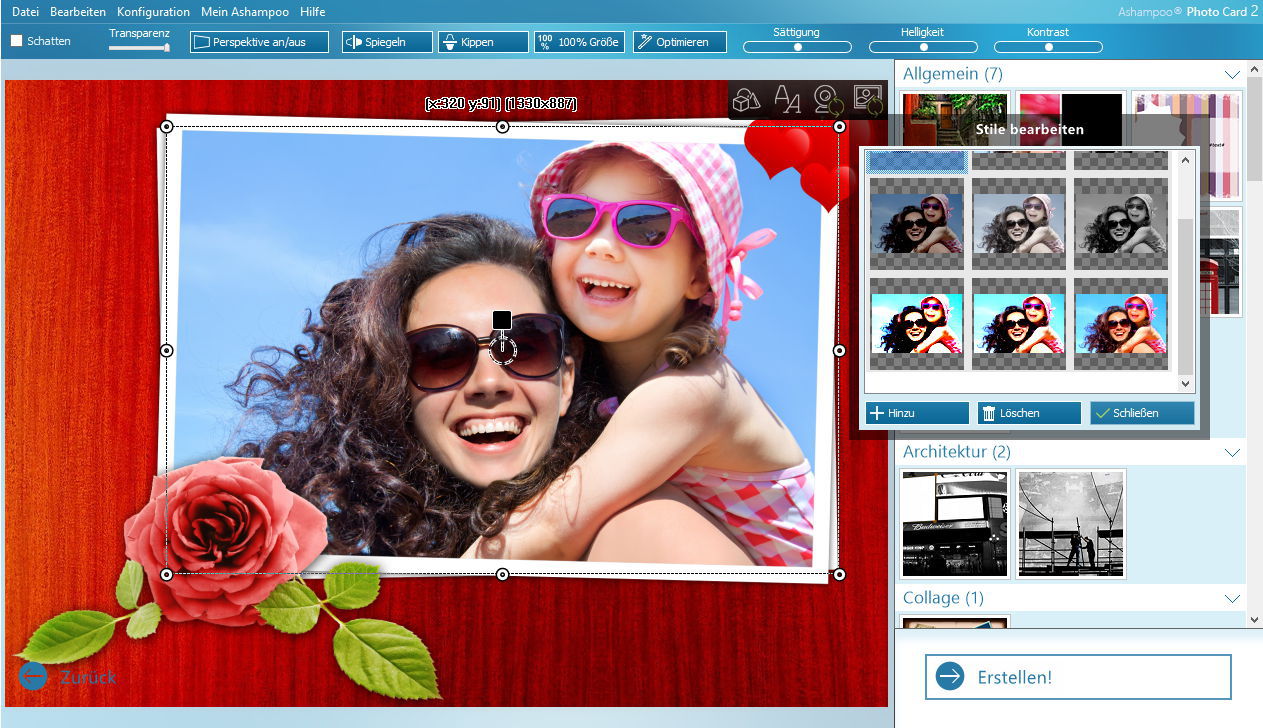Click the Optimieren magic wand button
Screen dimensions: 1263x728
pos(679,42)
